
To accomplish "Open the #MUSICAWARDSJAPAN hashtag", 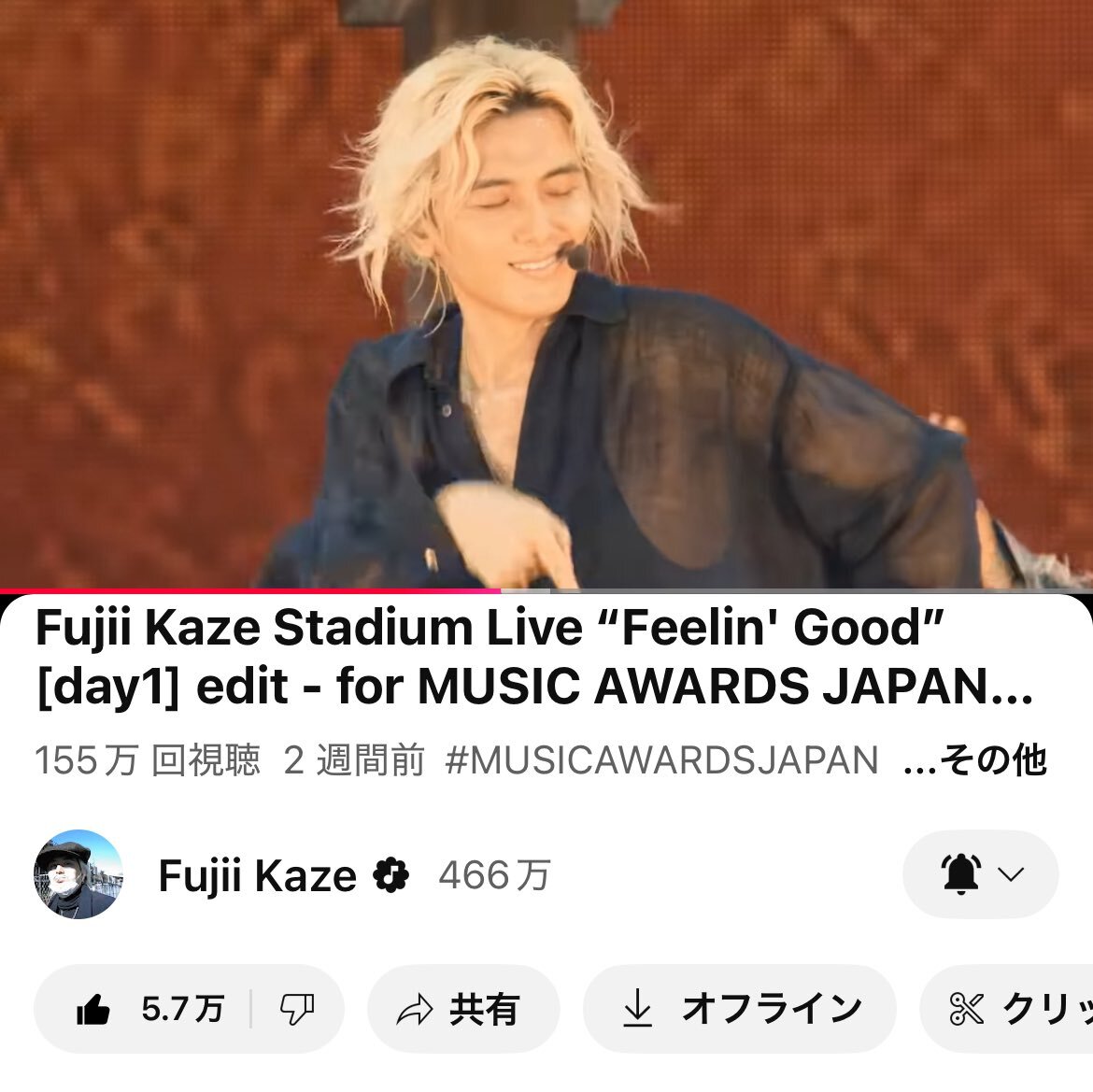I will [x=661, y=759].
